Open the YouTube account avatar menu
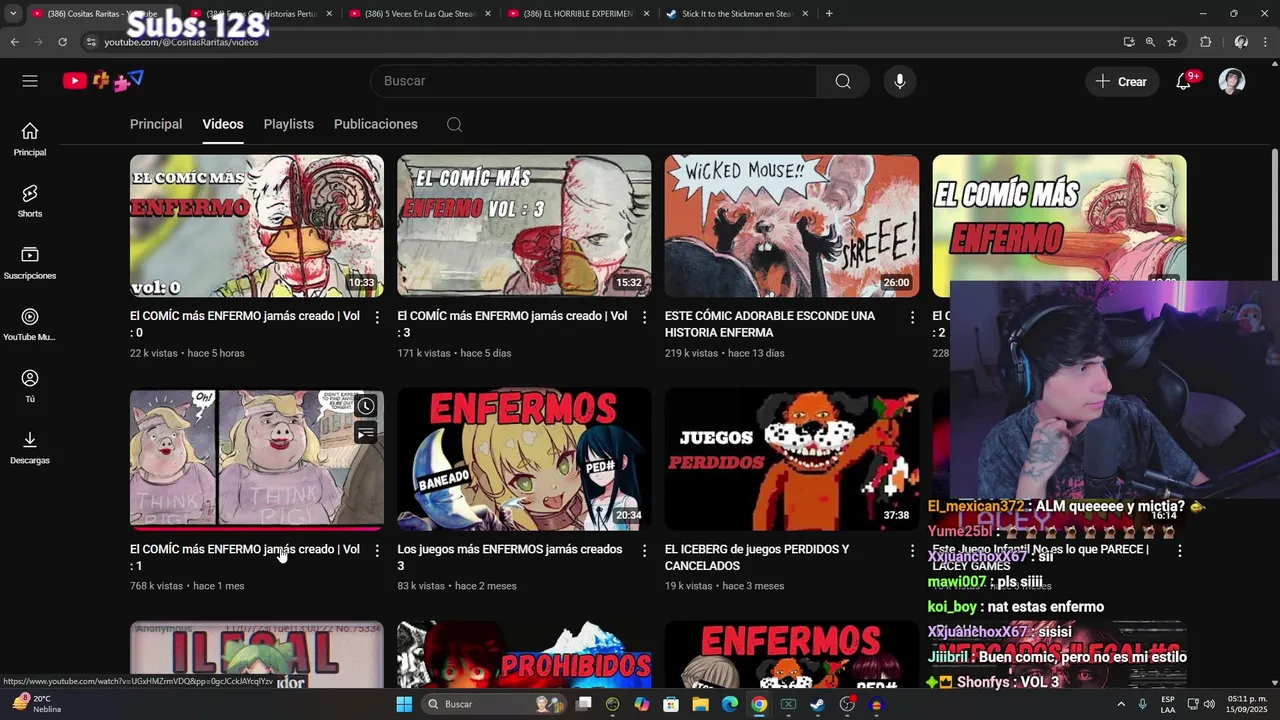Screen dimensions: 1280x720 [x=1232, y=81]
